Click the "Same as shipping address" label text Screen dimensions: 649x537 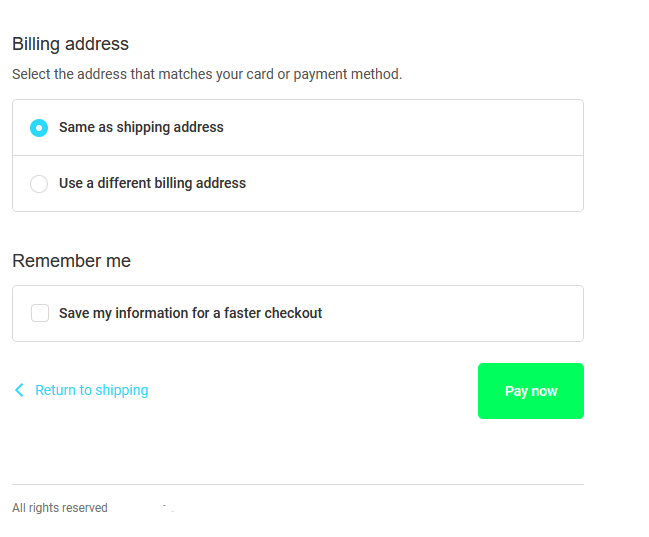pos(141,128)
